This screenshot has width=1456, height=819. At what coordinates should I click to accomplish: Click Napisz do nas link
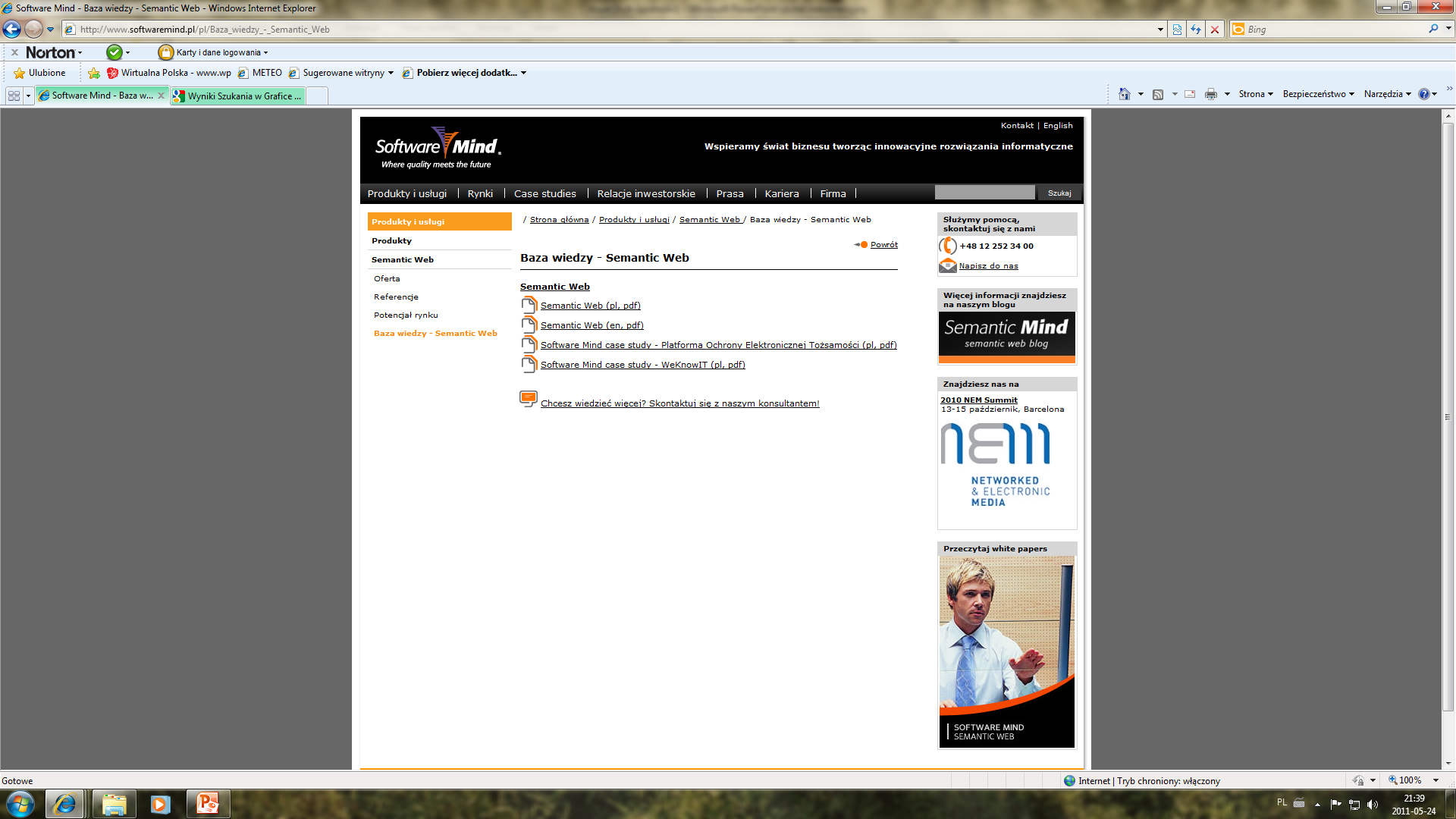[x=989, y=265]
